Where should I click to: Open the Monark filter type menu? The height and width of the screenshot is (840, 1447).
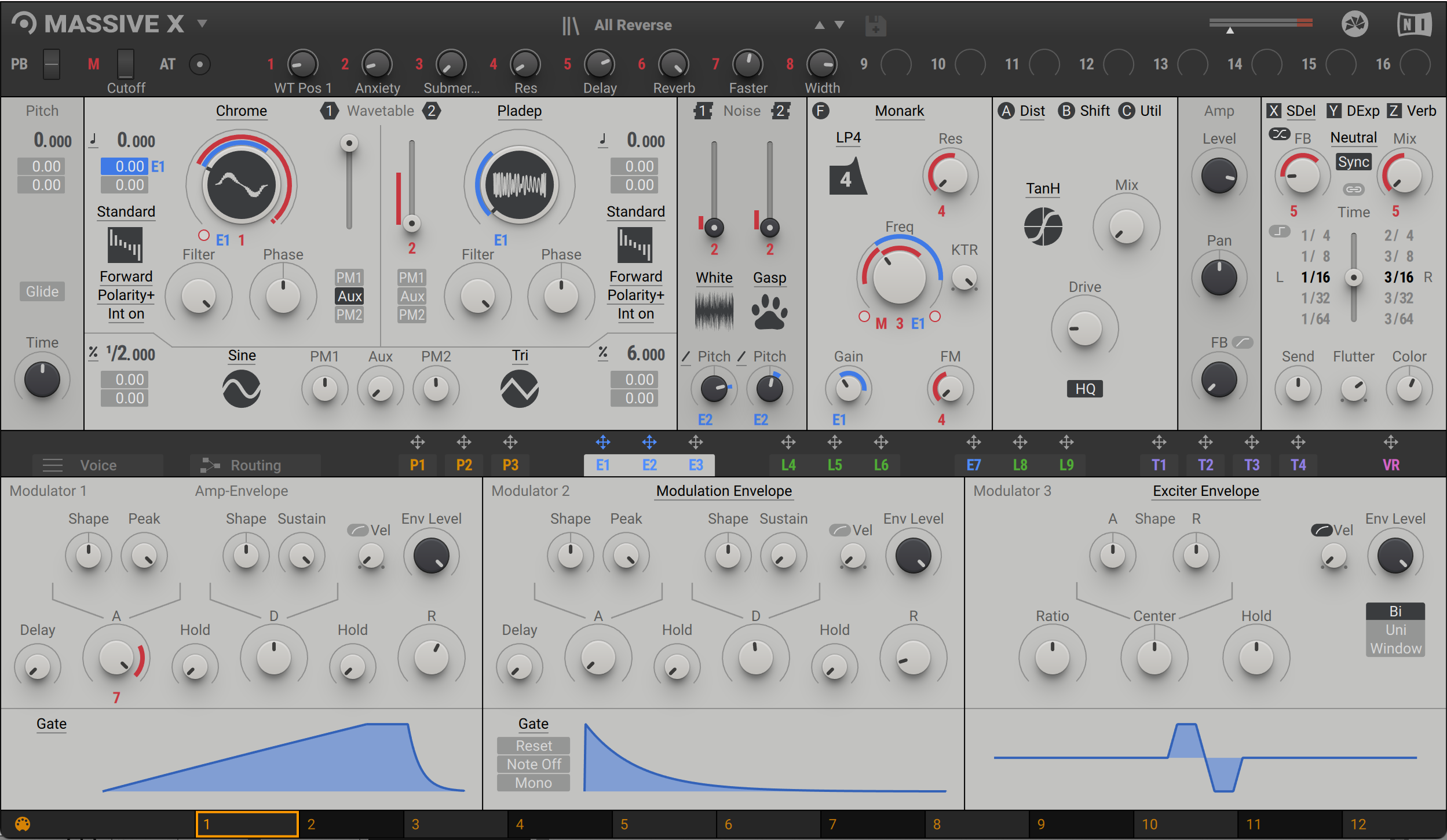pyautogui.click(x=899, y=111)
